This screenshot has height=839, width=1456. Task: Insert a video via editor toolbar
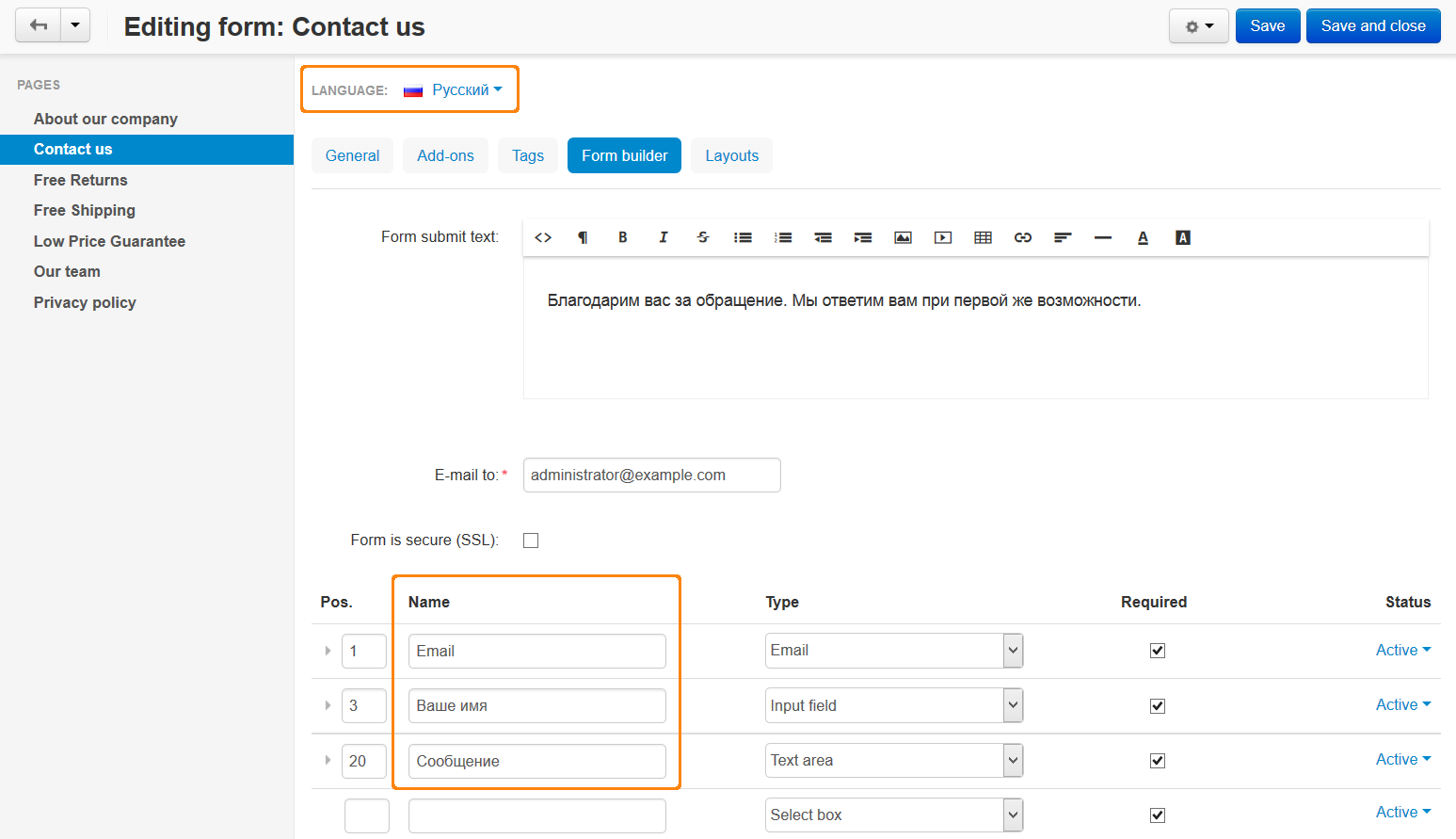click(943, 237)
